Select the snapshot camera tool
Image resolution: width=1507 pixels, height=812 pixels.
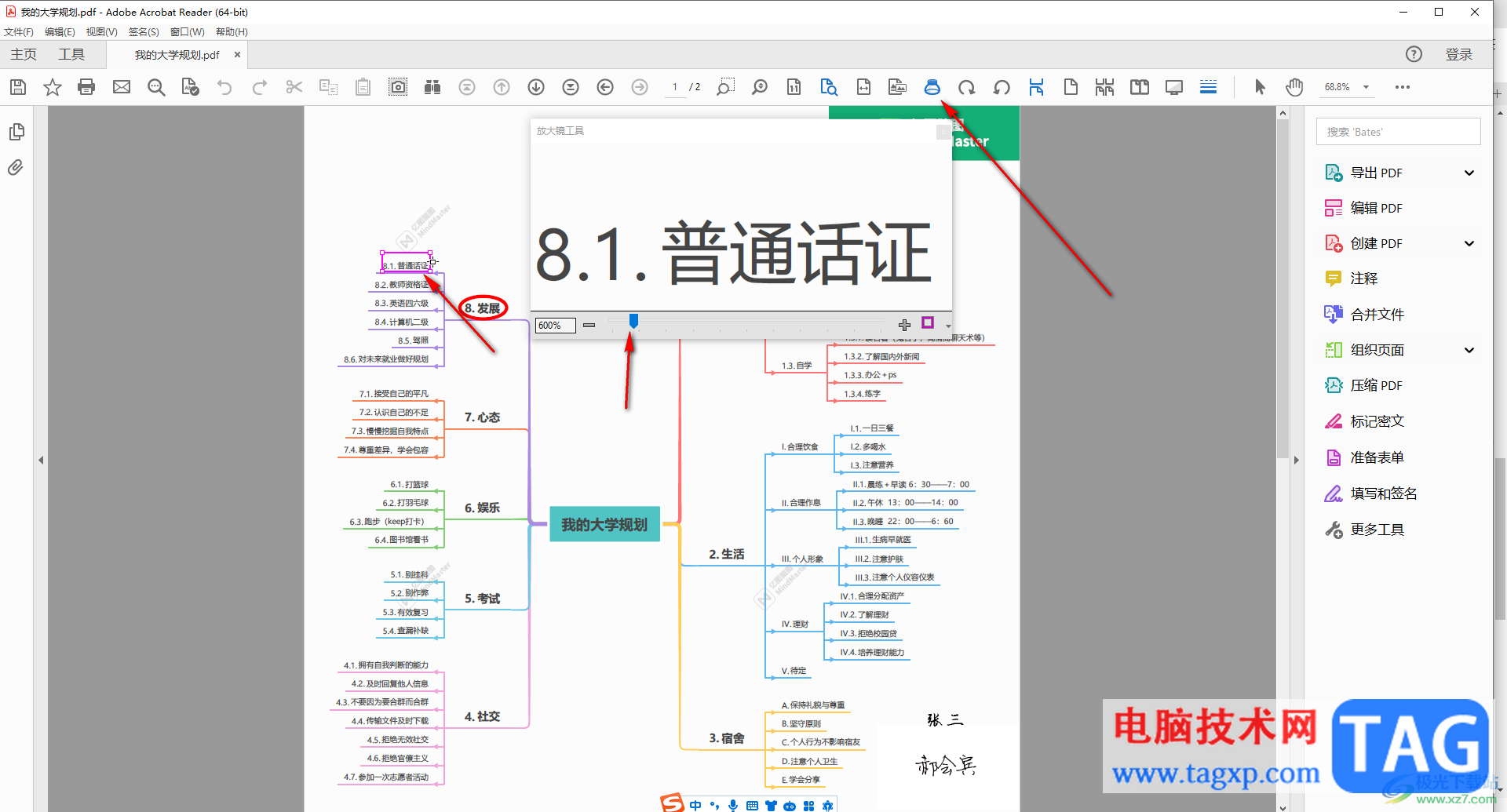click(398, 87)
